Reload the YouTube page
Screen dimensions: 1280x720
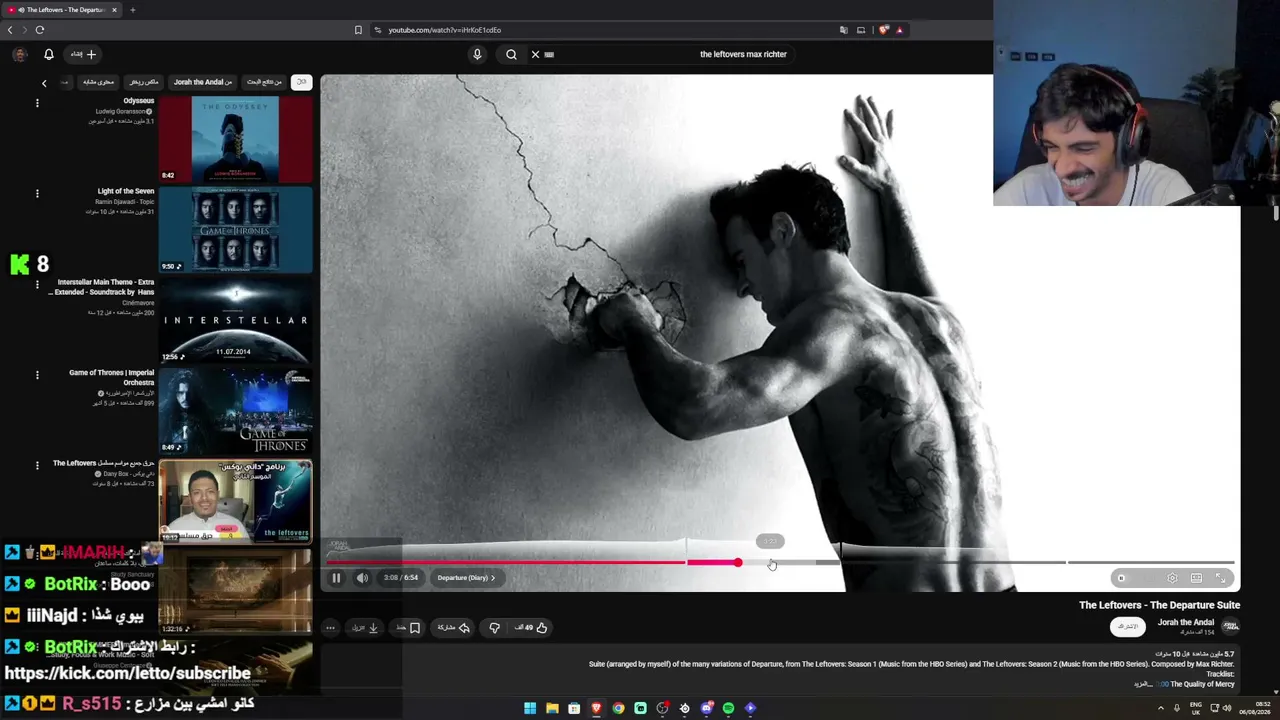(40, 30)
